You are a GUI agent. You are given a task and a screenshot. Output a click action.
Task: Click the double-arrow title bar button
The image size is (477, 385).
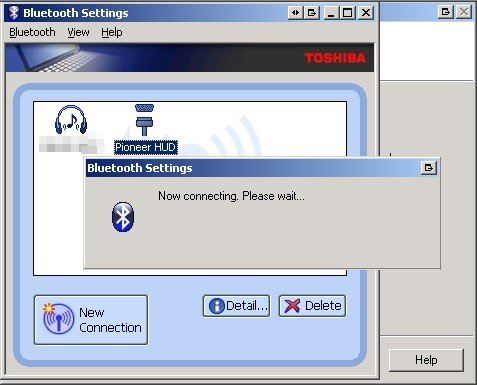(x=295, y=13)
